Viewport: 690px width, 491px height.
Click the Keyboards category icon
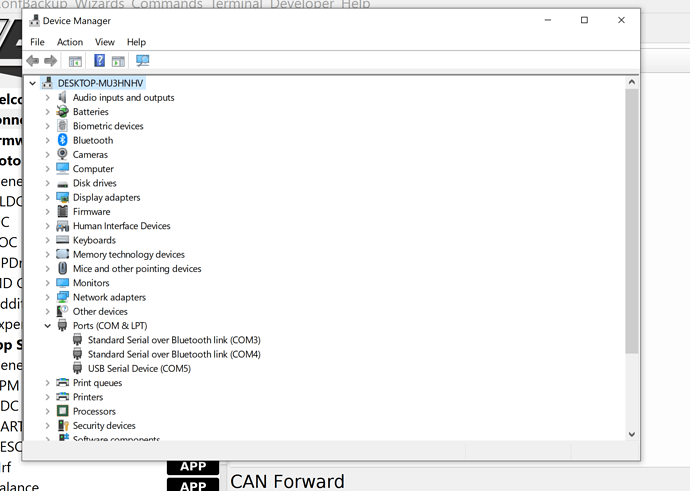[62, 240]
